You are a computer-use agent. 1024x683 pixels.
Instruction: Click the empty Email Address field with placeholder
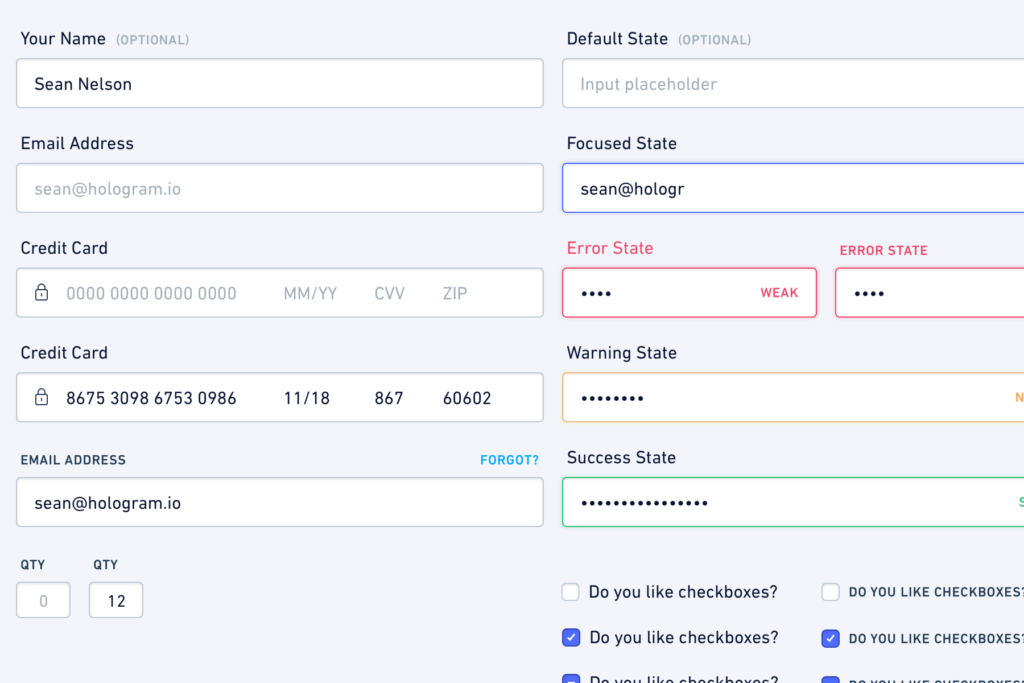pyautogui.click(x=280, y=188)
